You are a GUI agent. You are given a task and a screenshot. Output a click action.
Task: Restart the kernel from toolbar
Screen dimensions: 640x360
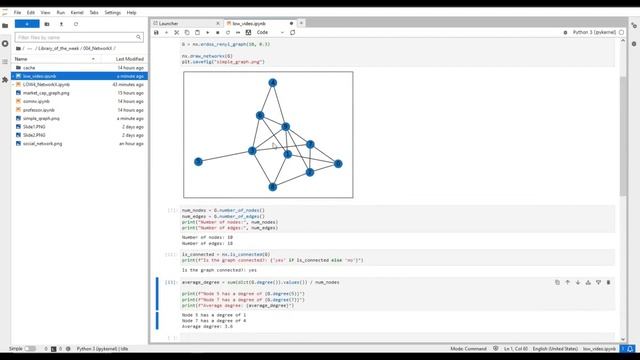tap(228, 32)
